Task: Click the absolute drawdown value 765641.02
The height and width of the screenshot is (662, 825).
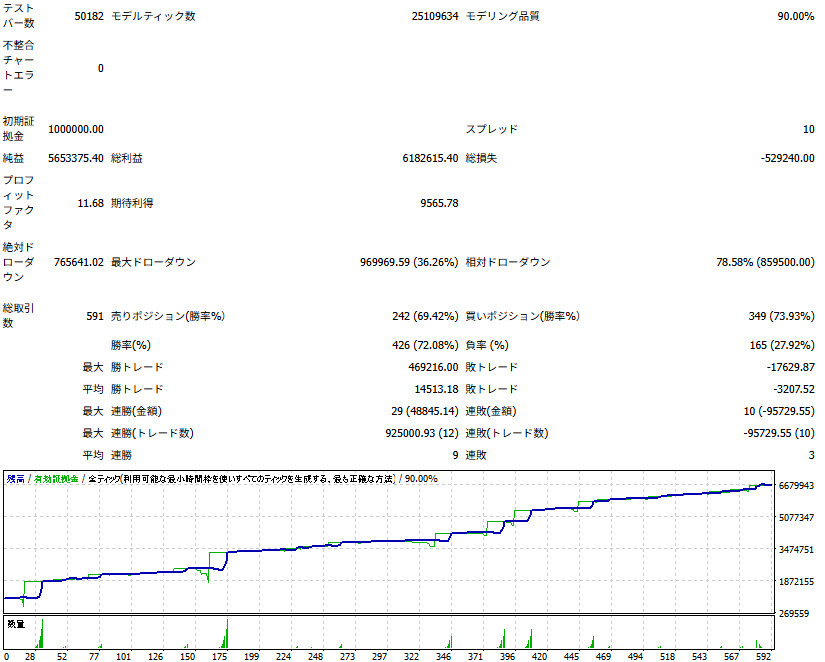Action: [x=79, y=262]
